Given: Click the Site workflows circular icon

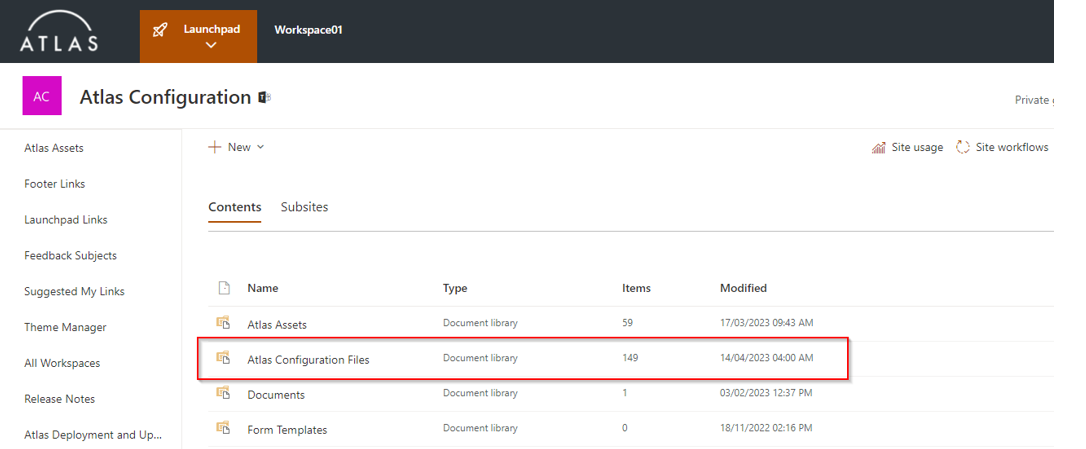Looking at the screenshot, I should [x=963, y=147].
